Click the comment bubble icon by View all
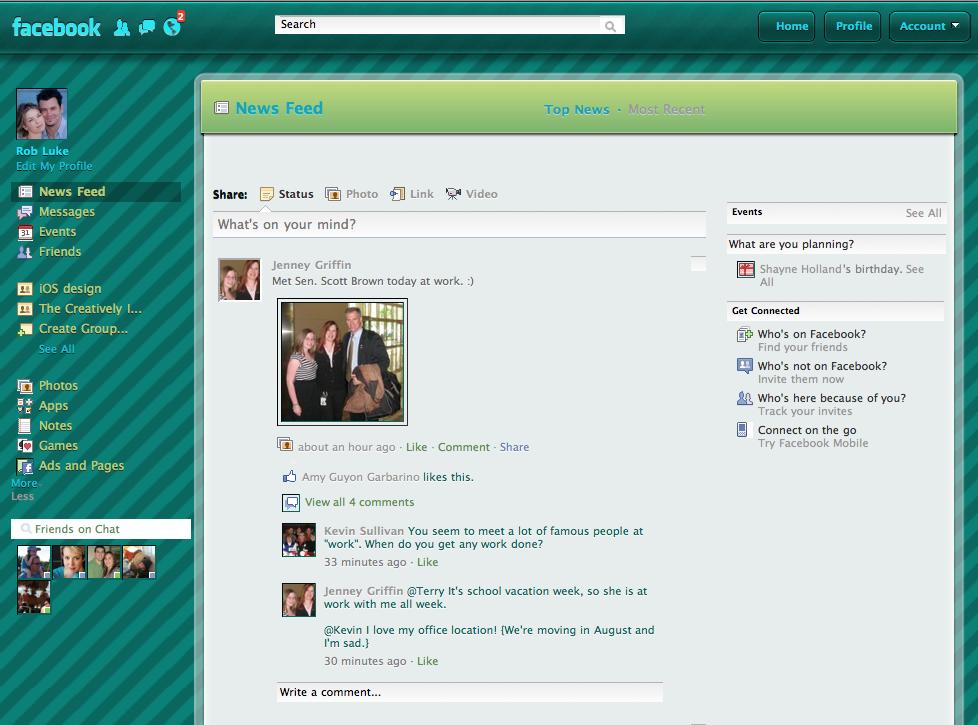 tap(291, 502)
